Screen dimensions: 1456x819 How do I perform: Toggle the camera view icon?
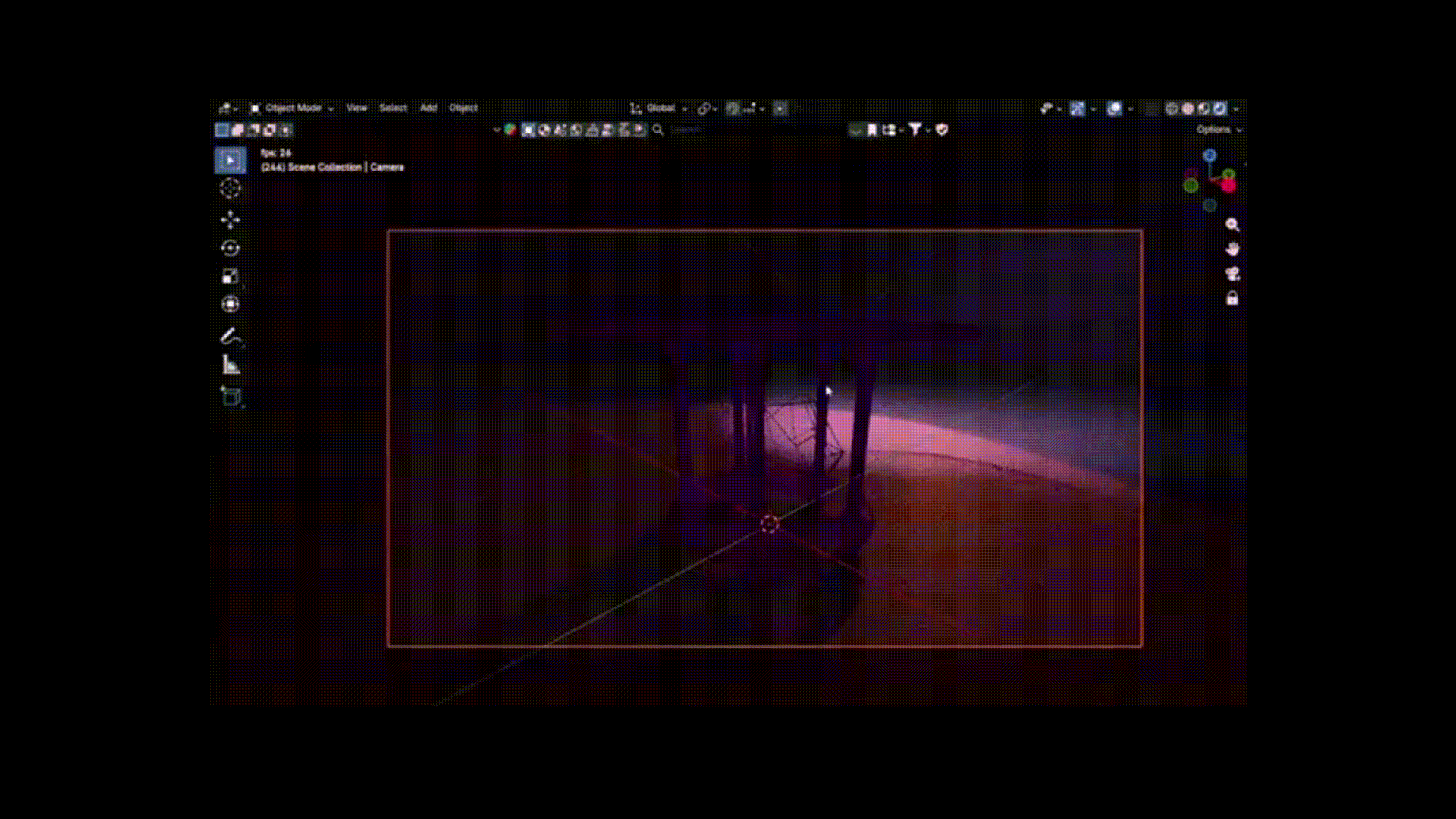1232,274
